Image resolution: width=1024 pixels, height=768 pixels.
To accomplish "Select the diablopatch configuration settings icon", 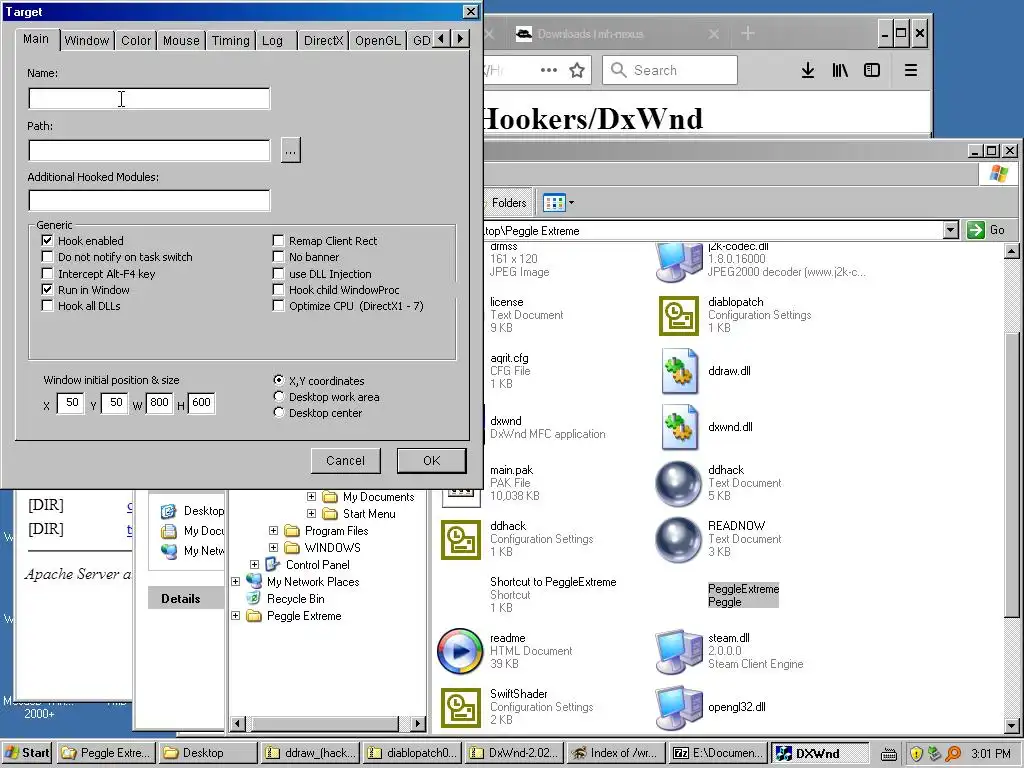I will pos(679,316).
